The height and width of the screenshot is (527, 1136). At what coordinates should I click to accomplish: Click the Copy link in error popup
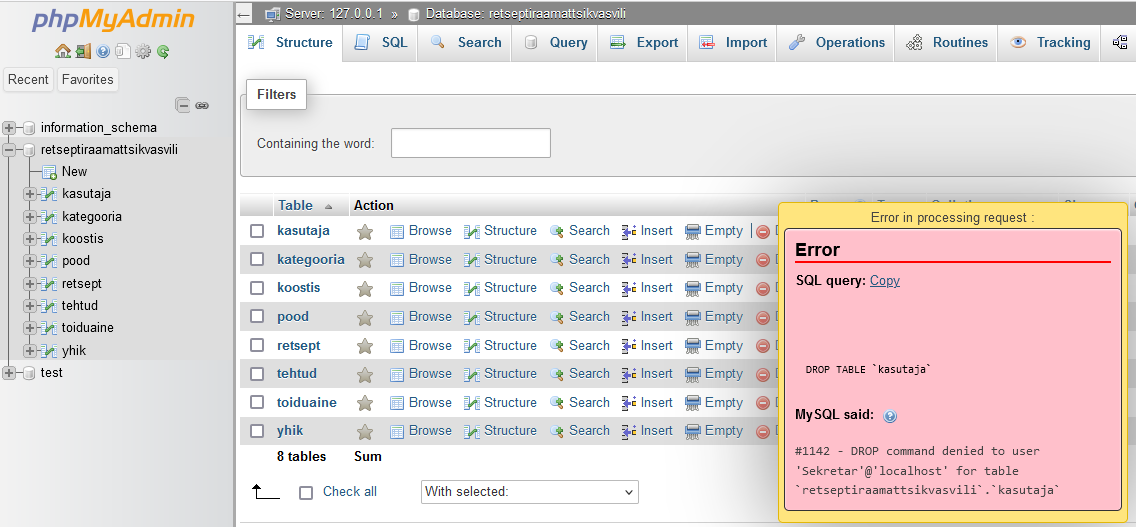point(884,281)
